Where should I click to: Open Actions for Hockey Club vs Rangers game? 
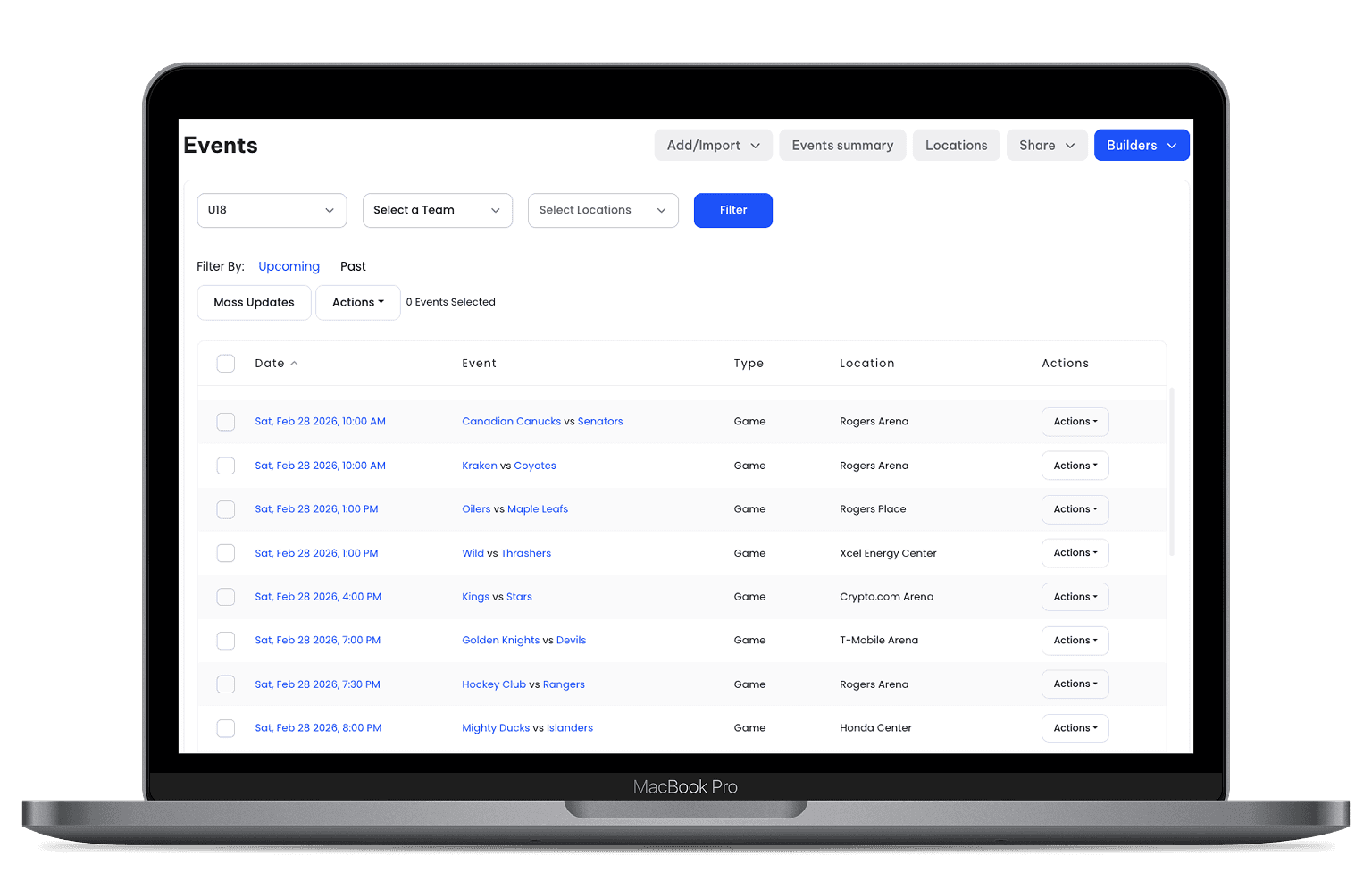[1075, 684]
